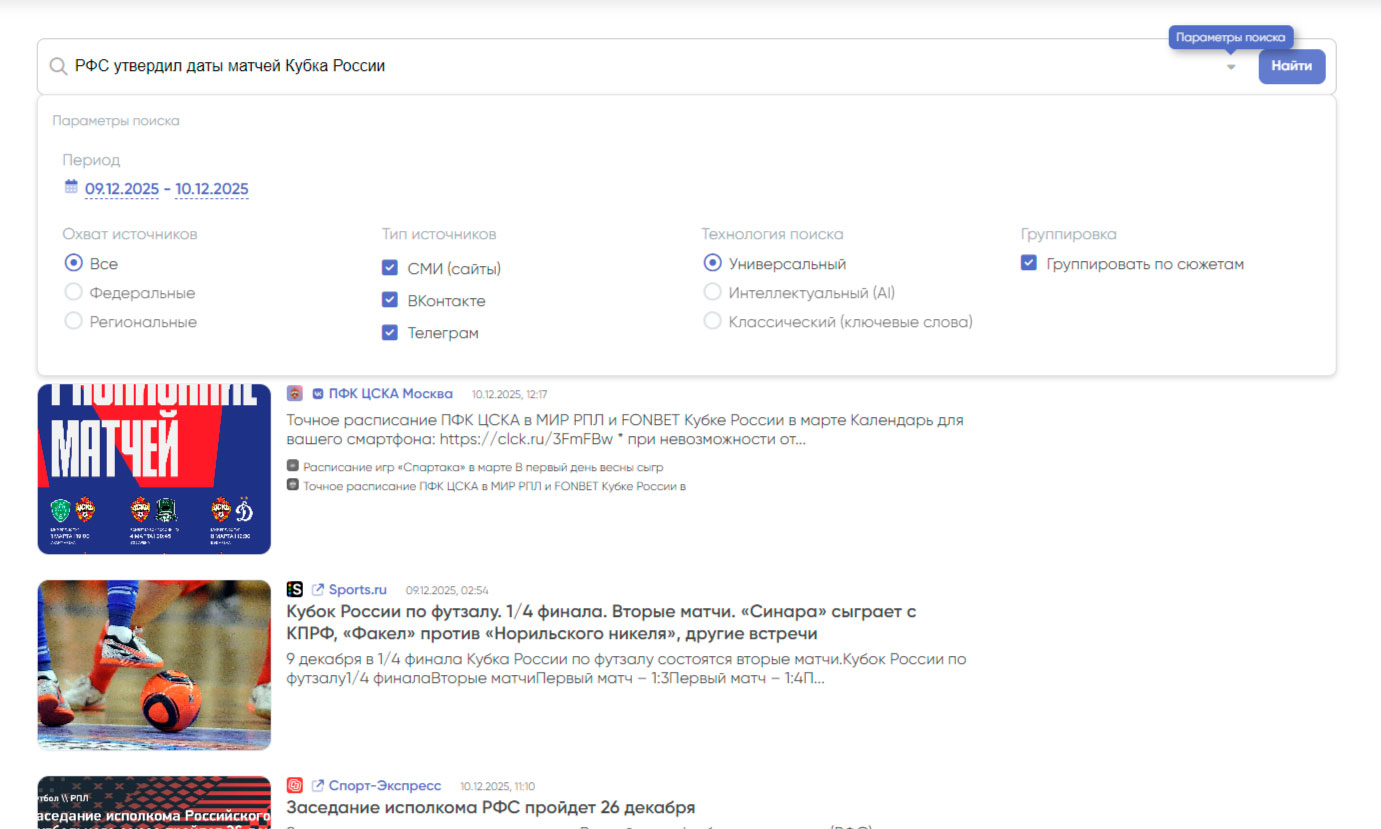Open external link icon beside Спорт-Экспресс
The image size is (1381, 829).
318,786
